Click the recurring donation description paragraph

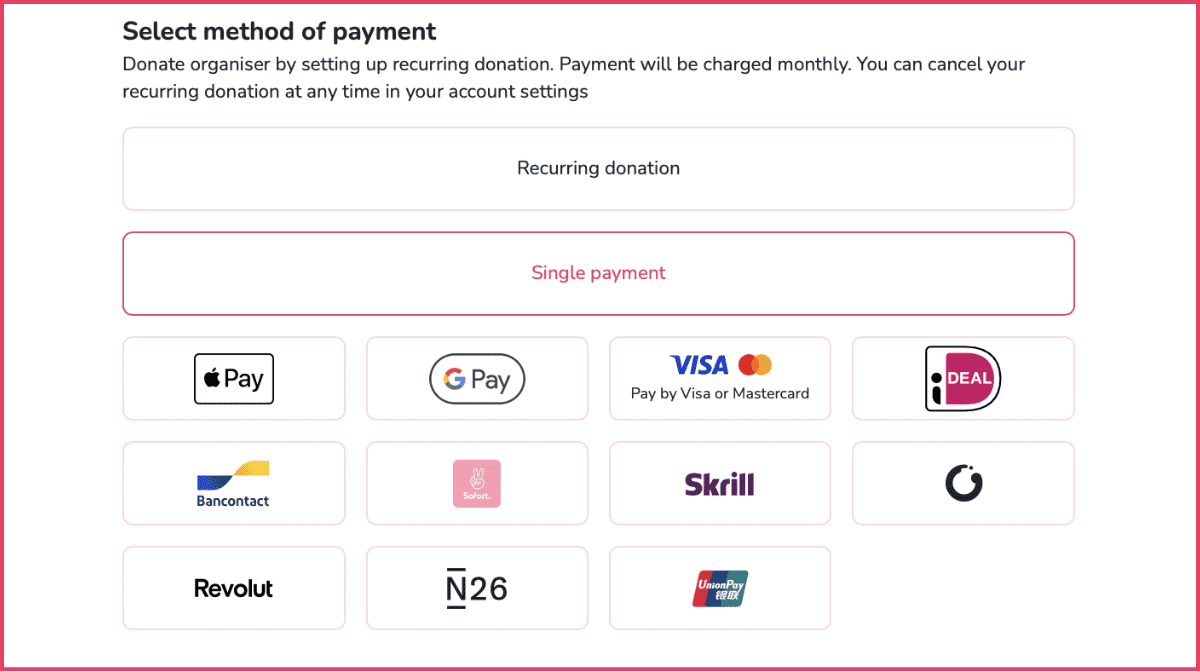[574, 78]
